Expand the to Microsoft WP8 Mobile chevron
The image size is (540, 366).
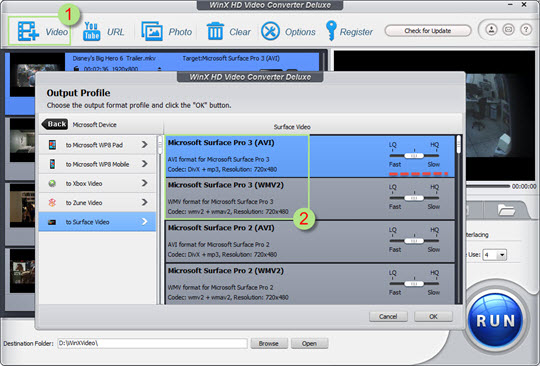[145, 164]
